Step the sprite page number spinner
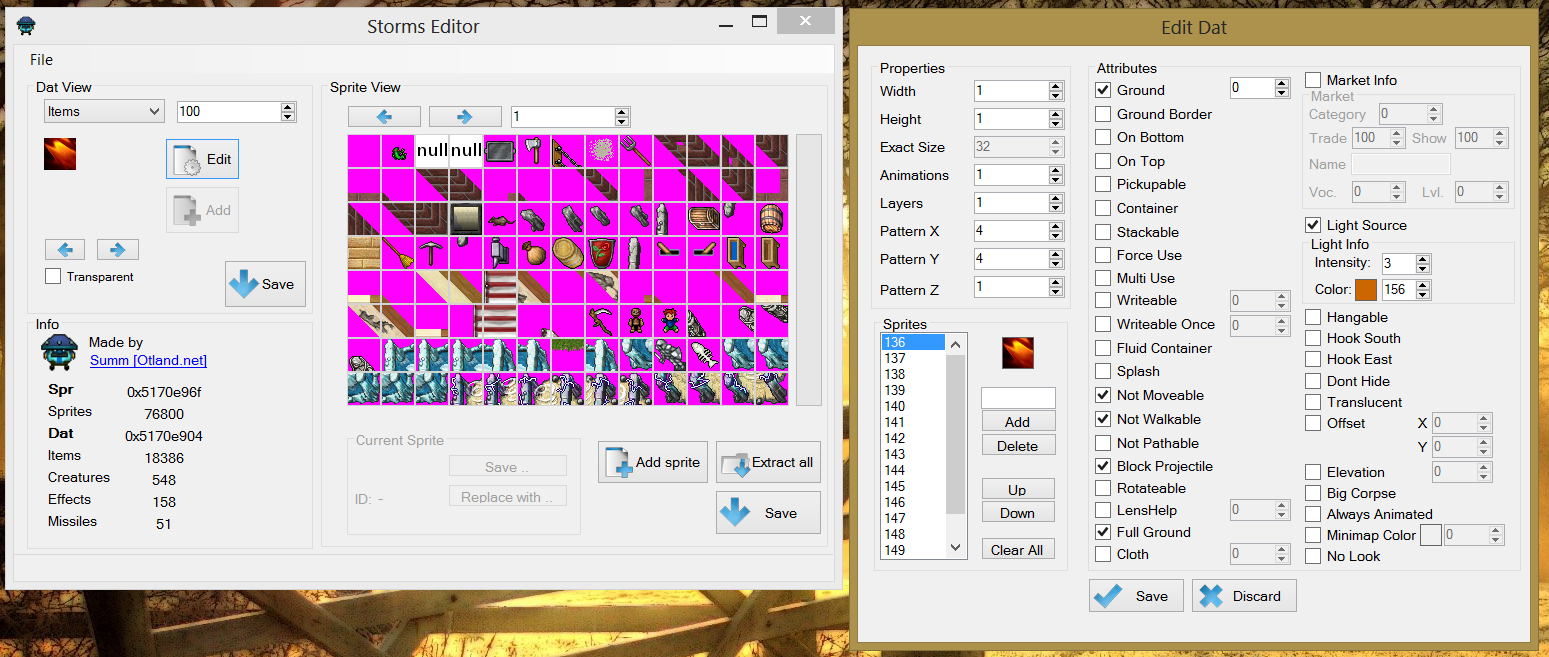This screenshot has width=1549, height=657. tap(623, 116)
